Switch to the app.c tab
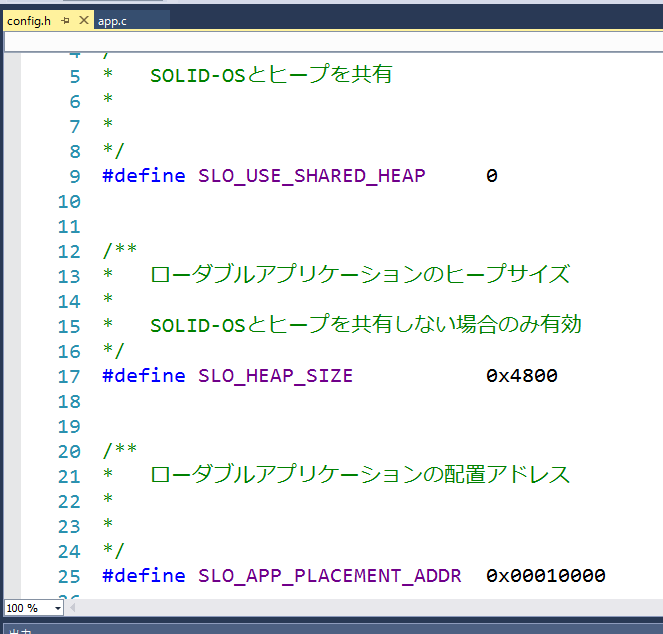663x634 pixels. coord(112,20)
